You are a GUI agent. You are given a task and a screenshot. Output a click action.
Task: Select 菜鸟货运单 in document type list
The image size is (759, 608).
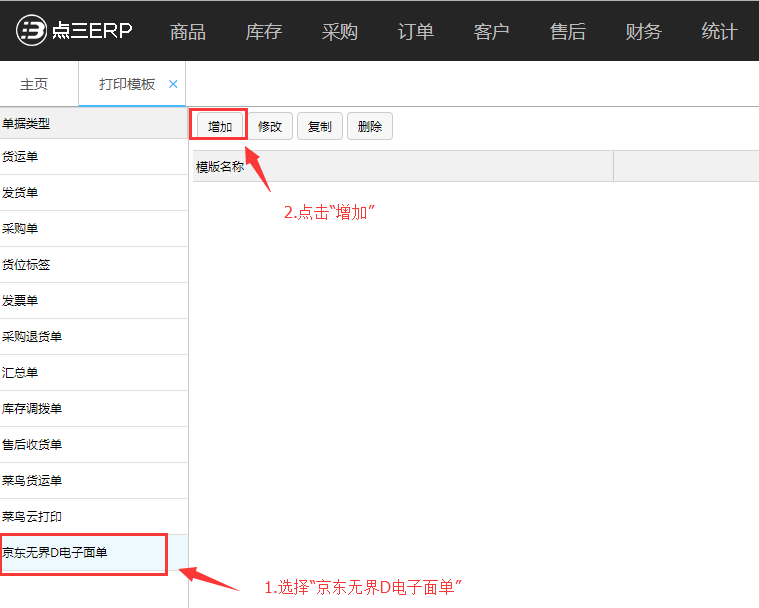(x=94, y=481)
